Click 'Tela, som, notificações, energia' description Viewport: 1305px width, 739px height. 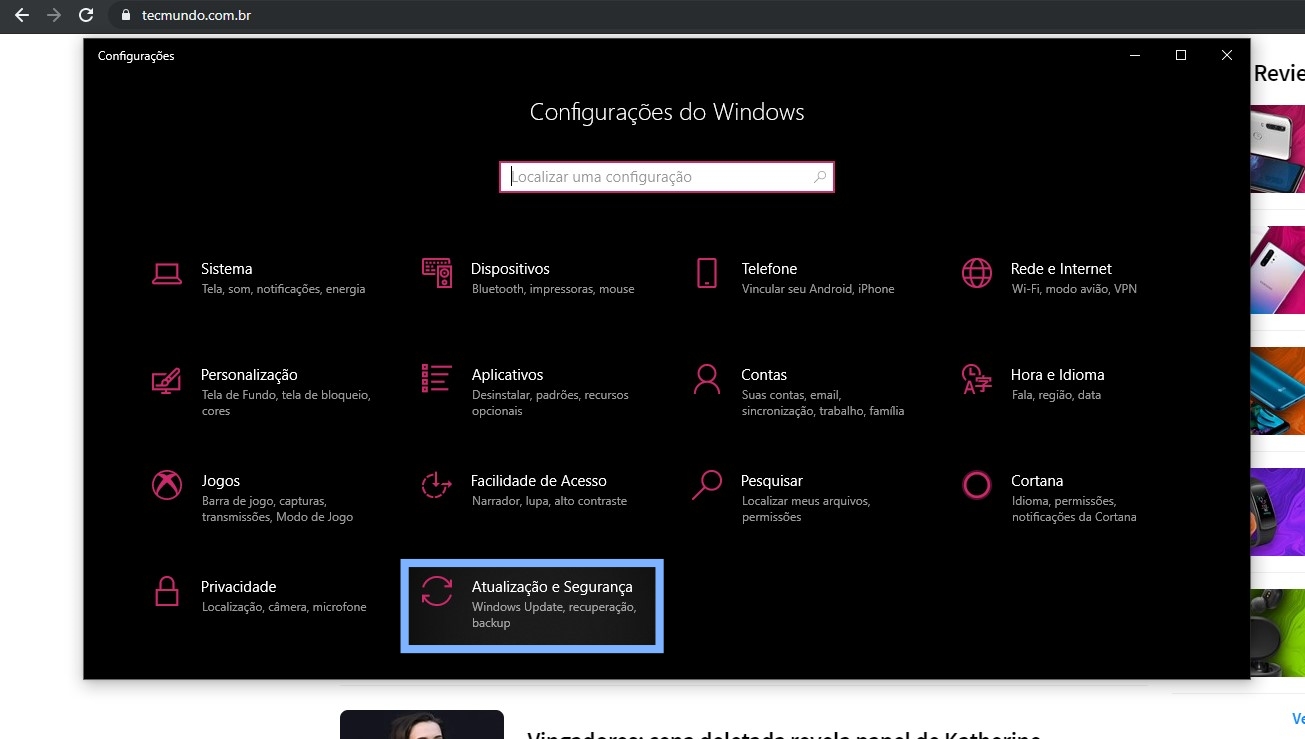[284, 289]
